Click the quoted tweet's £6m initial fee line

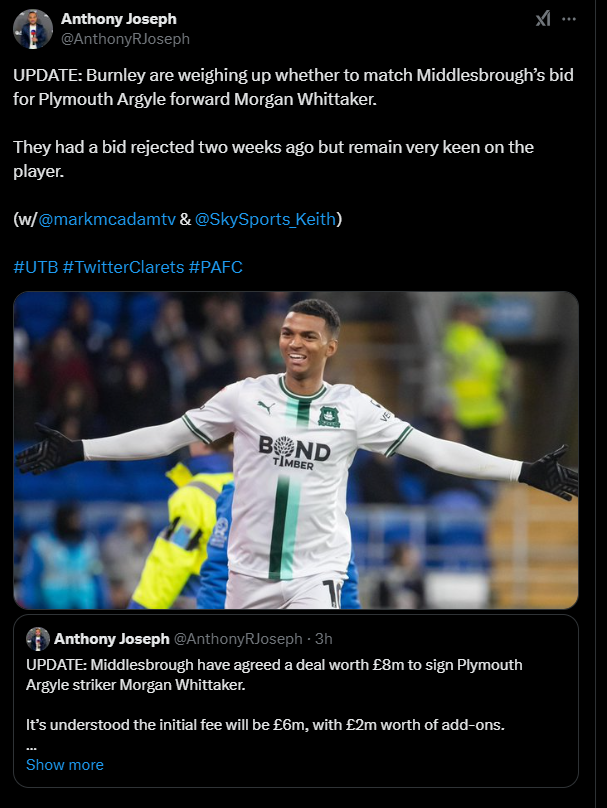(x=265, y=725)
